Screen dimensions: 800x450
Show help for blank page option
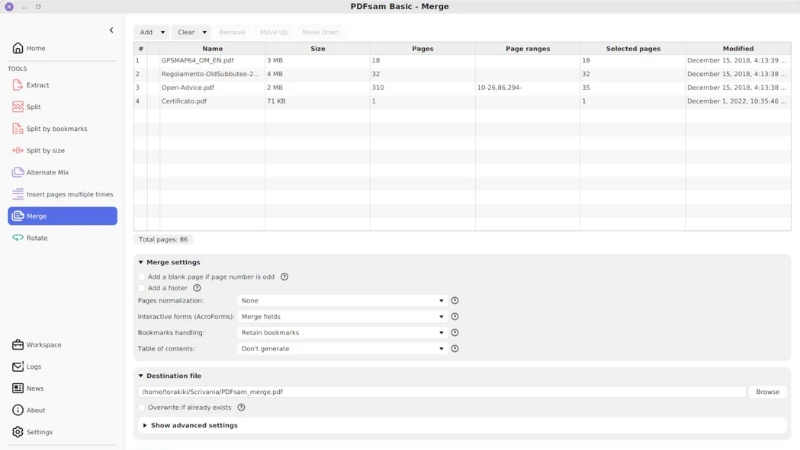coord(284,277)
